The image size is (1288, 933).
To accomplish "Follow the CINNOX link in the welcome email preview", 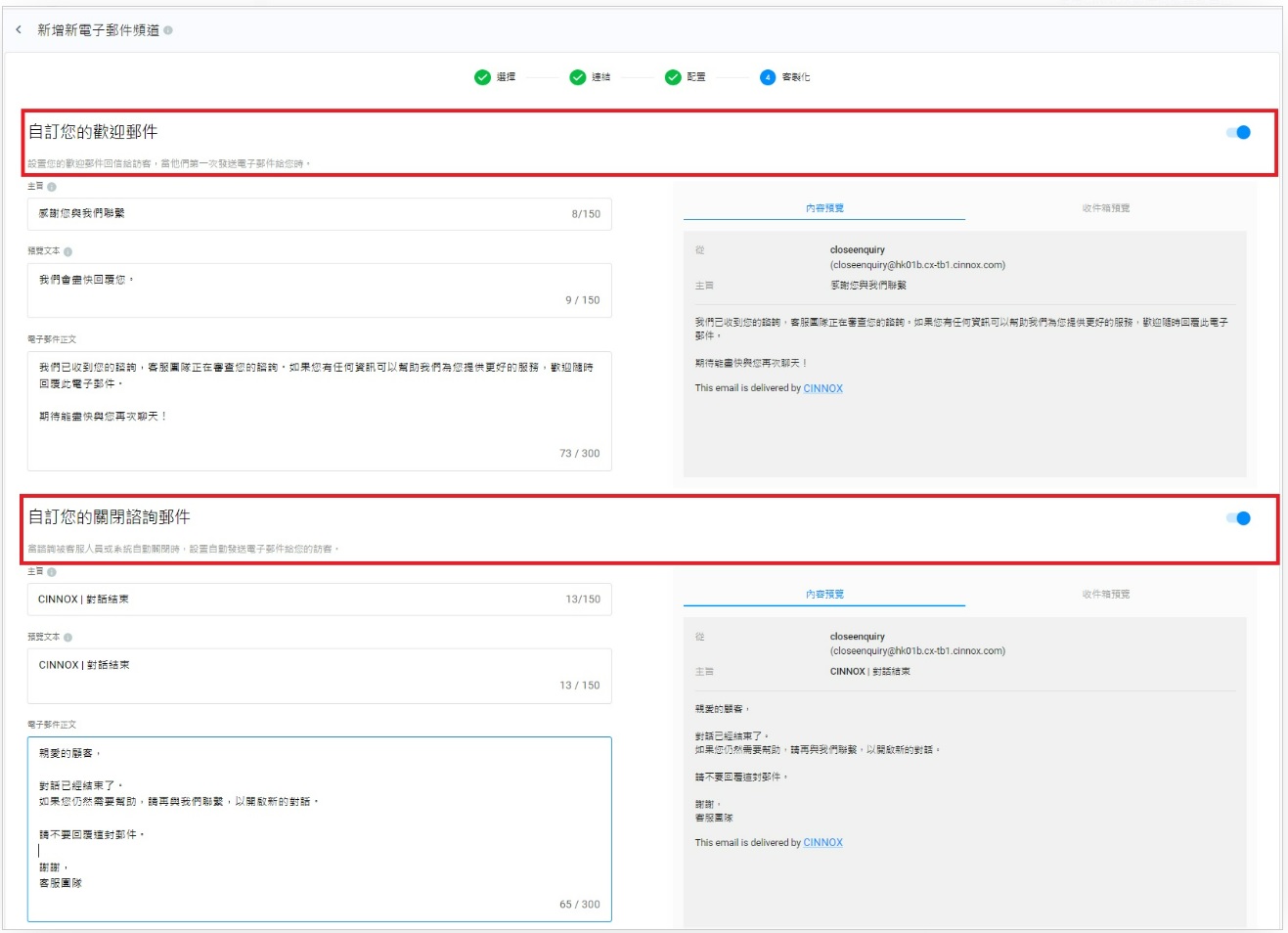I will (823, 388).
